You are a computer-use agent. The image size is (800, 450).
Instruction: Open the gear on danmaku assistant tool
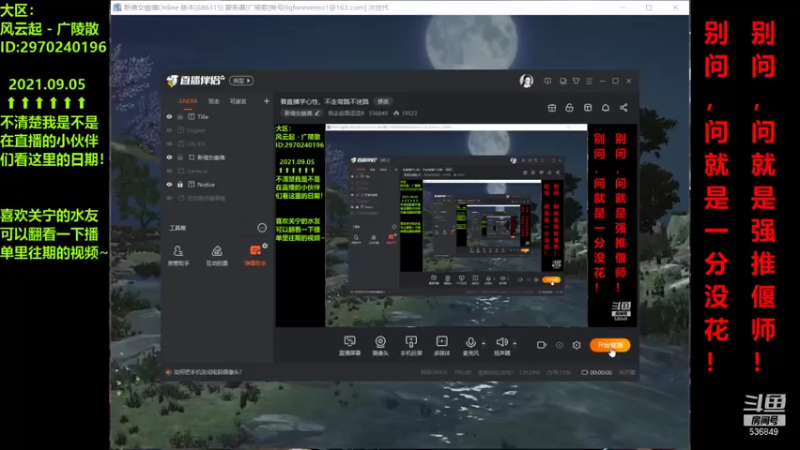tap(265, 246)
